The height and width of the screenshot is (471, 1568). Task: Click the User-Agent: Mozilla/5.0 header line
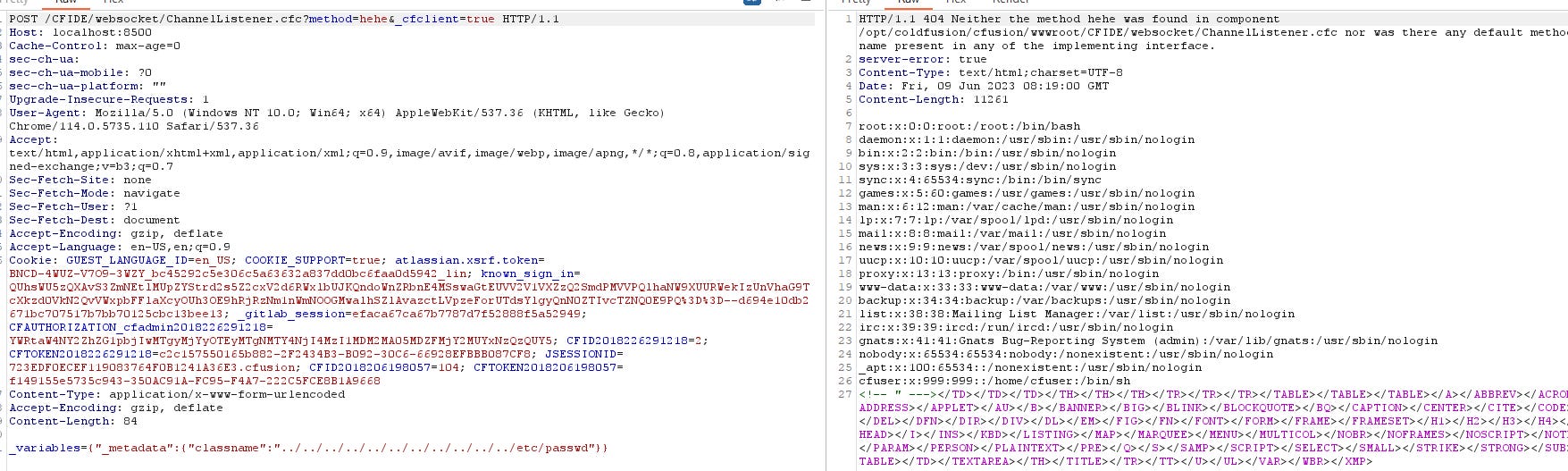click(x=337, y=113)
